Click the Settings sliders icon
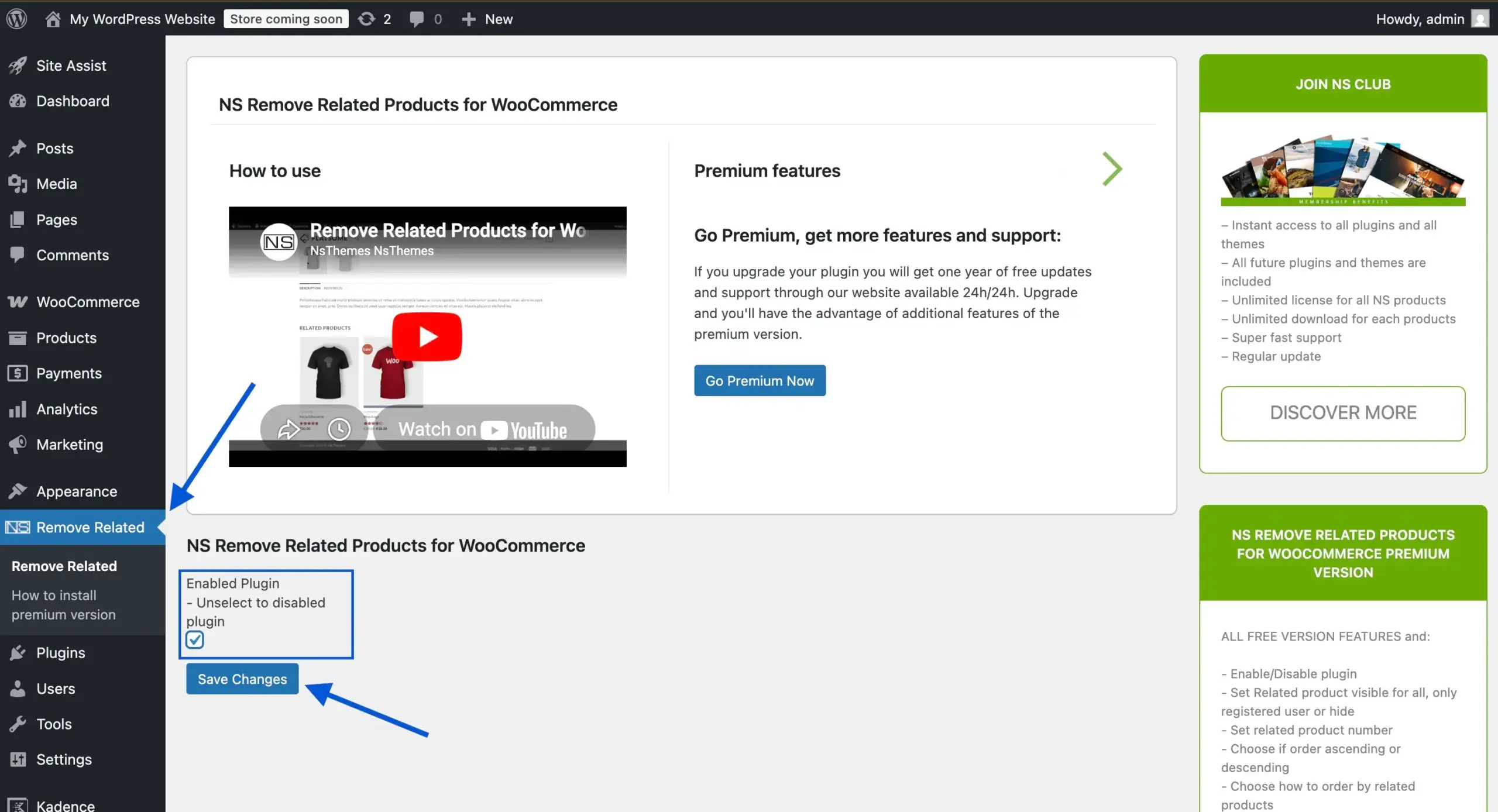The width and height of the screenshot is (1498, 812). (18, 759)
